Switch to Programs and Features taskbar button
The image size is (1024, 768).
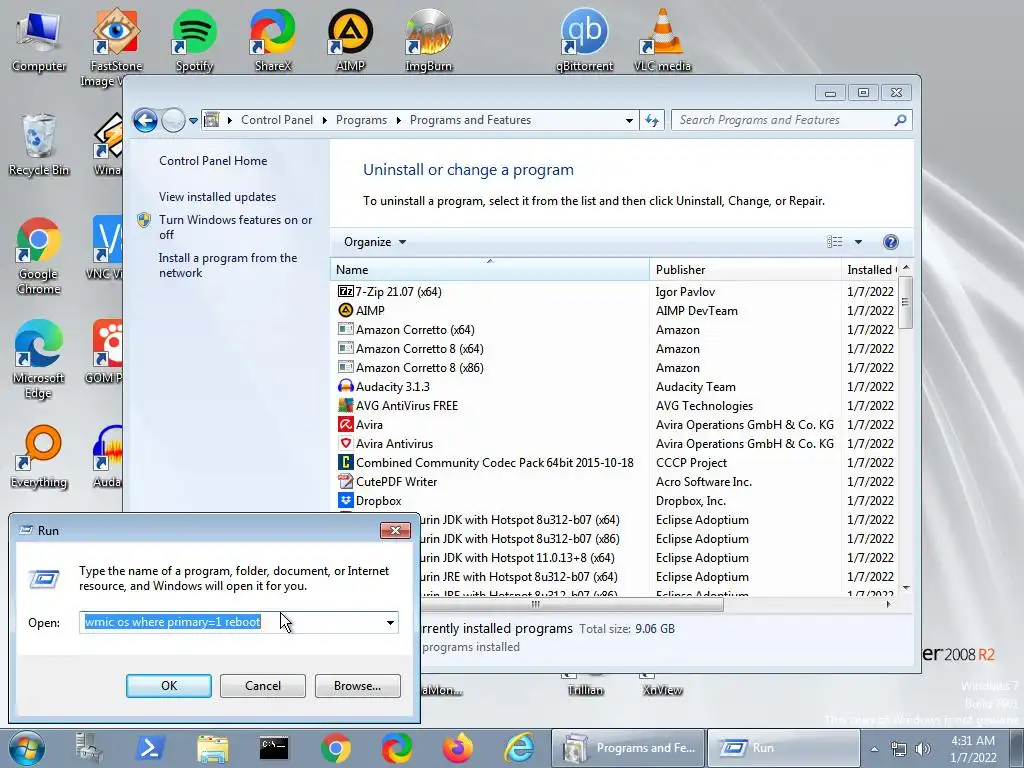[x=628, y=748]
